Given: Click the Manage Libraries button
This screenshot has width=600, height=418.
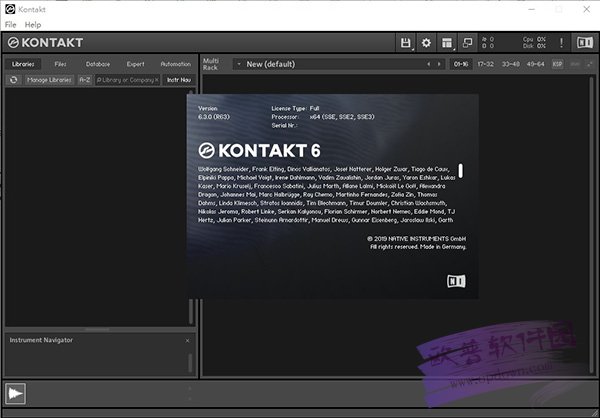Looking at the screenshot, I should coord(49,80).
